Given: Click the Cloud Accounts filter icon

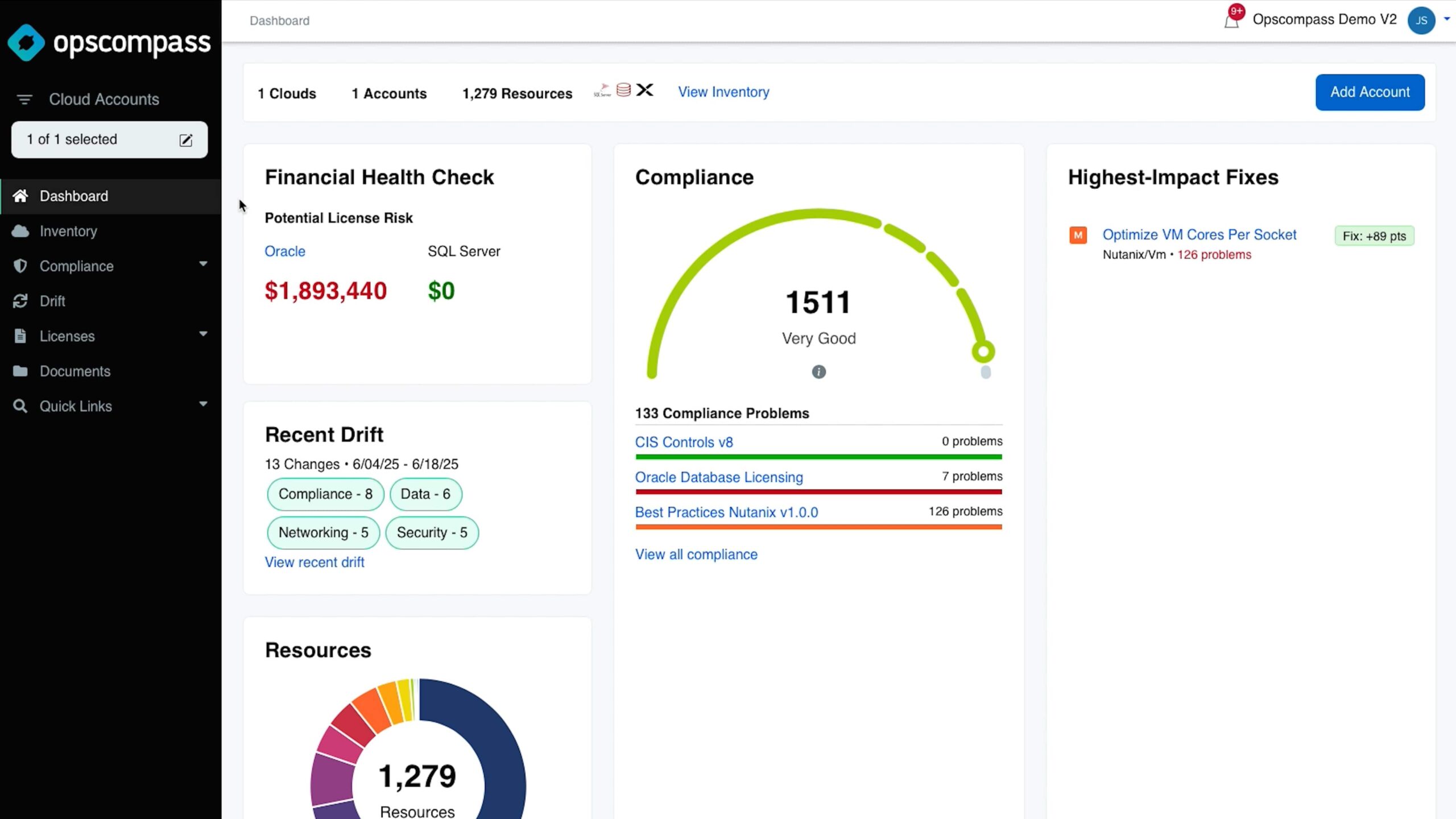Looking at the screenshot, I should (x=24, y=100).
